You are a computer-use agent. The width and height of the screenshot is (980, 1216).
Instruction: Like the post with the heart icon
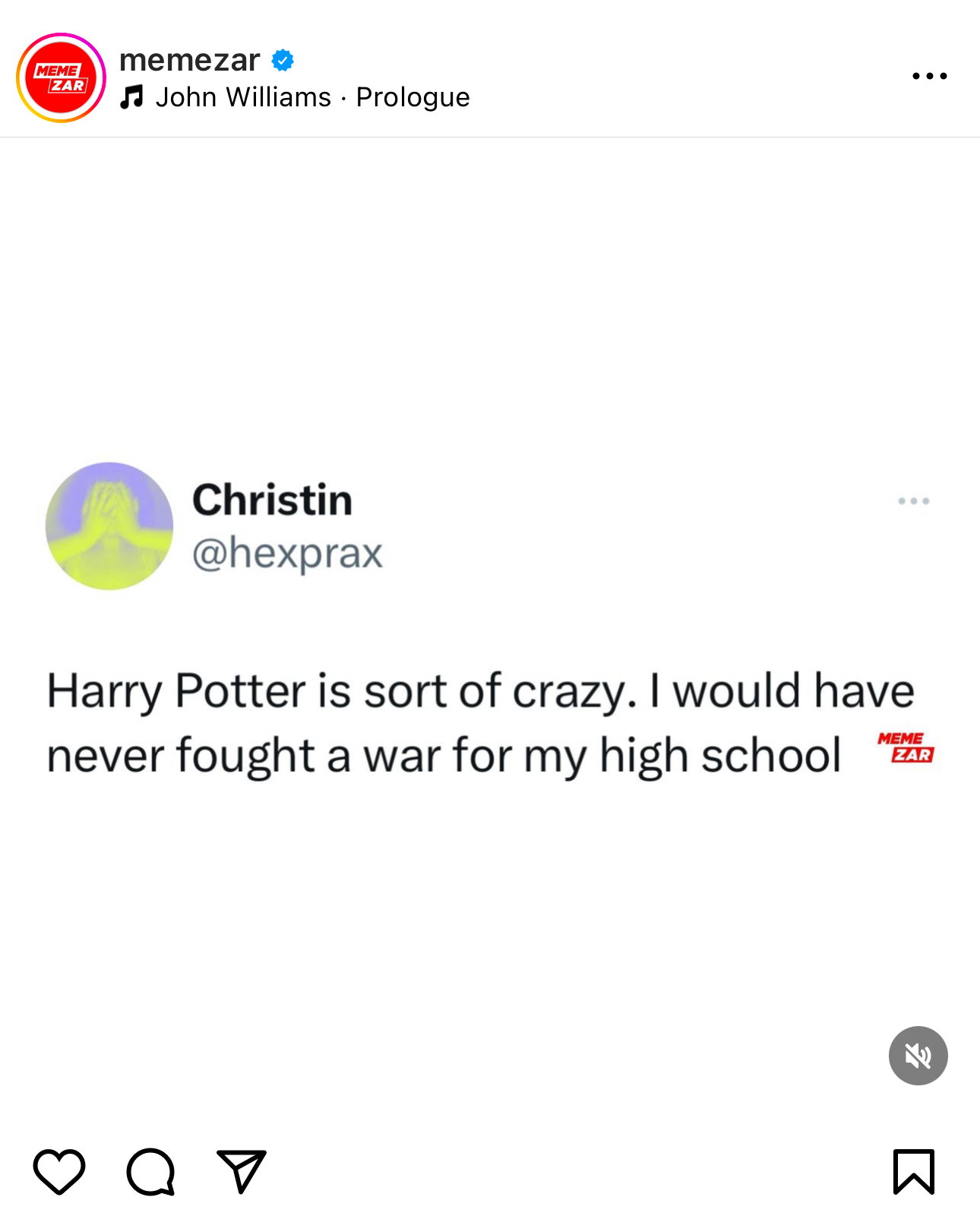pyautogui.click(x=59, y=1172)
